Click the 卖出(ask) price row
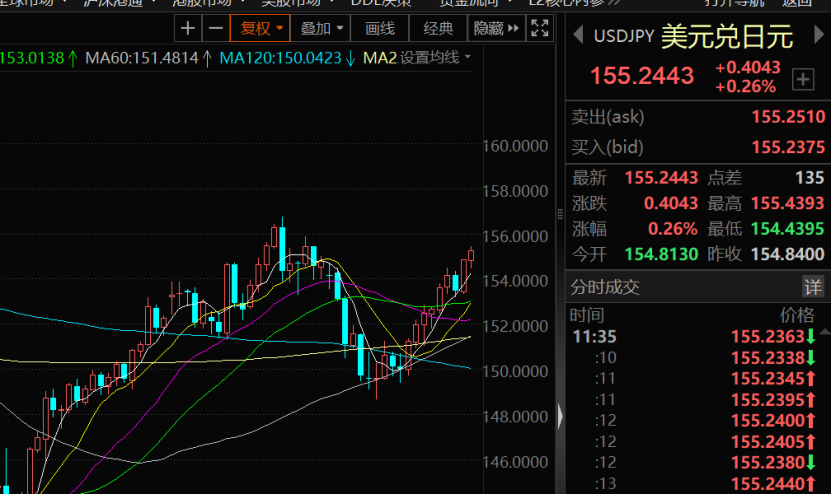The image size is (831, 495). click(x=697, y=117)
